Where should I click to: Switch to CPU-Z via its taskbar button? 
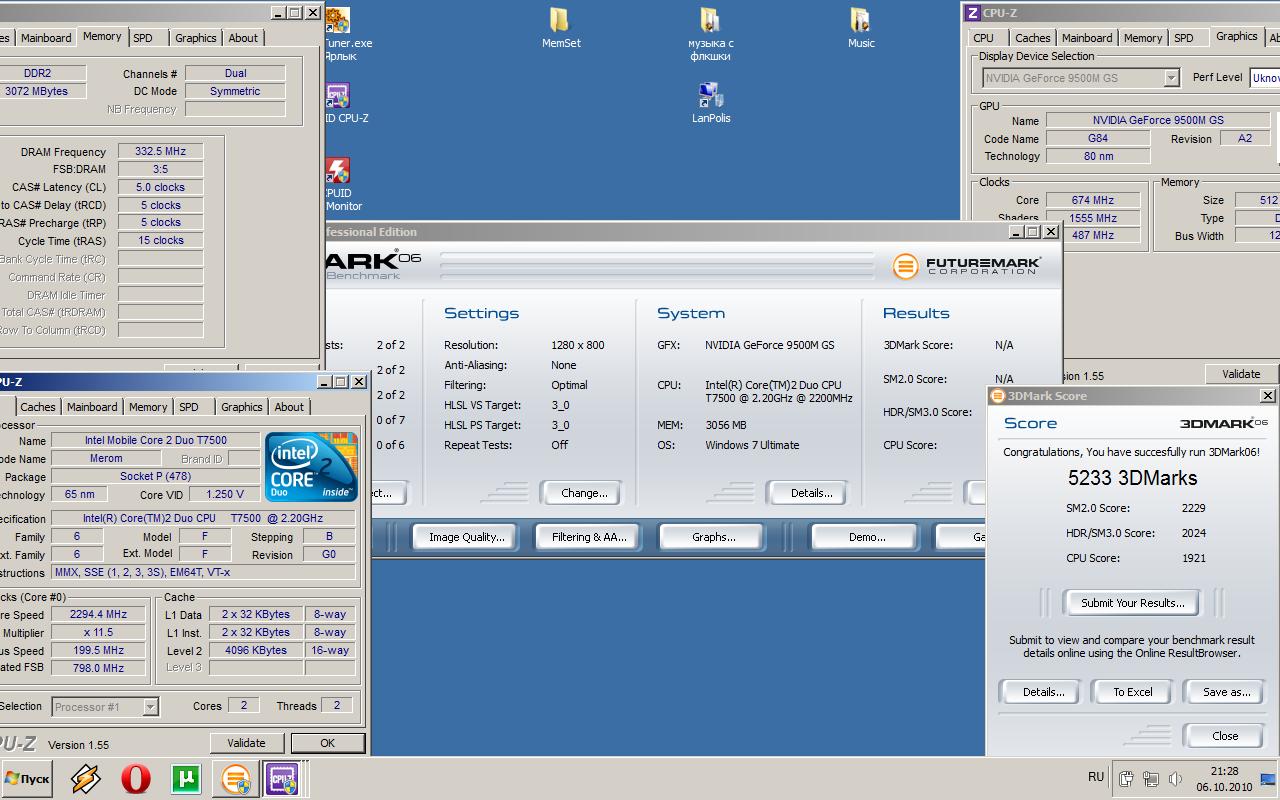point(282,778)
